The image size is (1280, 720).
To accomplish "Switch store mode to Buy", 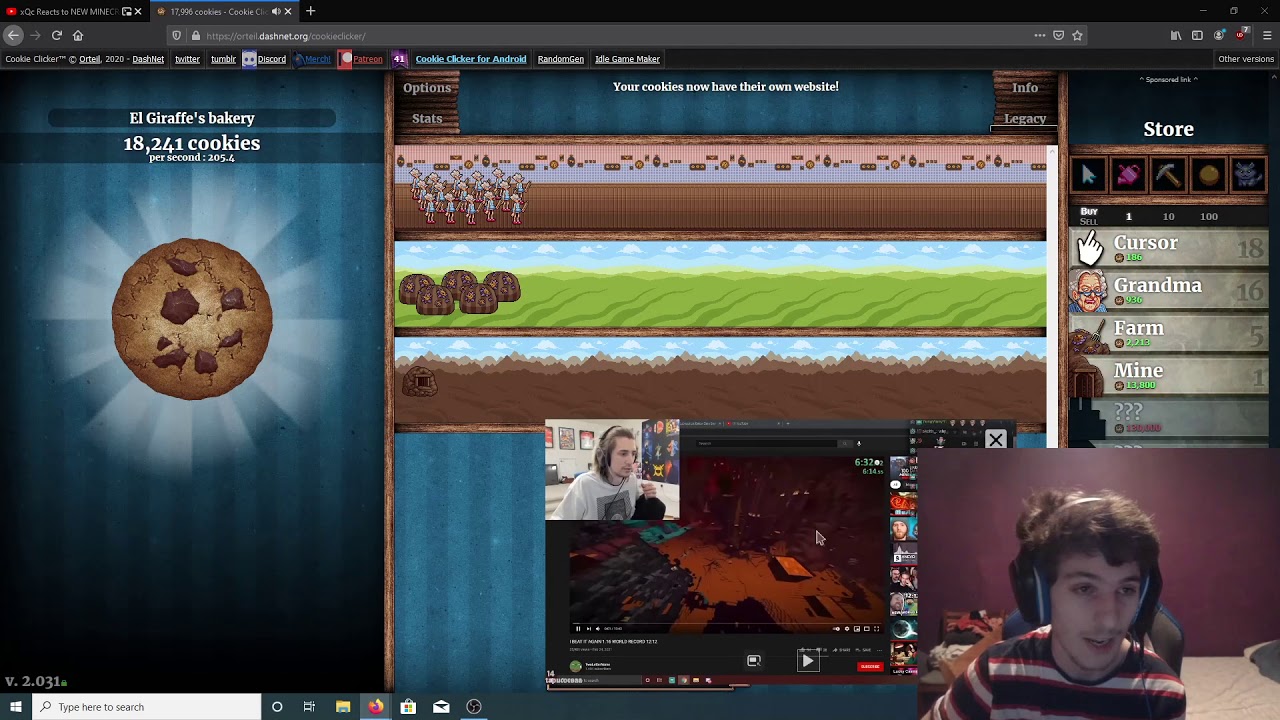I will point(1089,211).
